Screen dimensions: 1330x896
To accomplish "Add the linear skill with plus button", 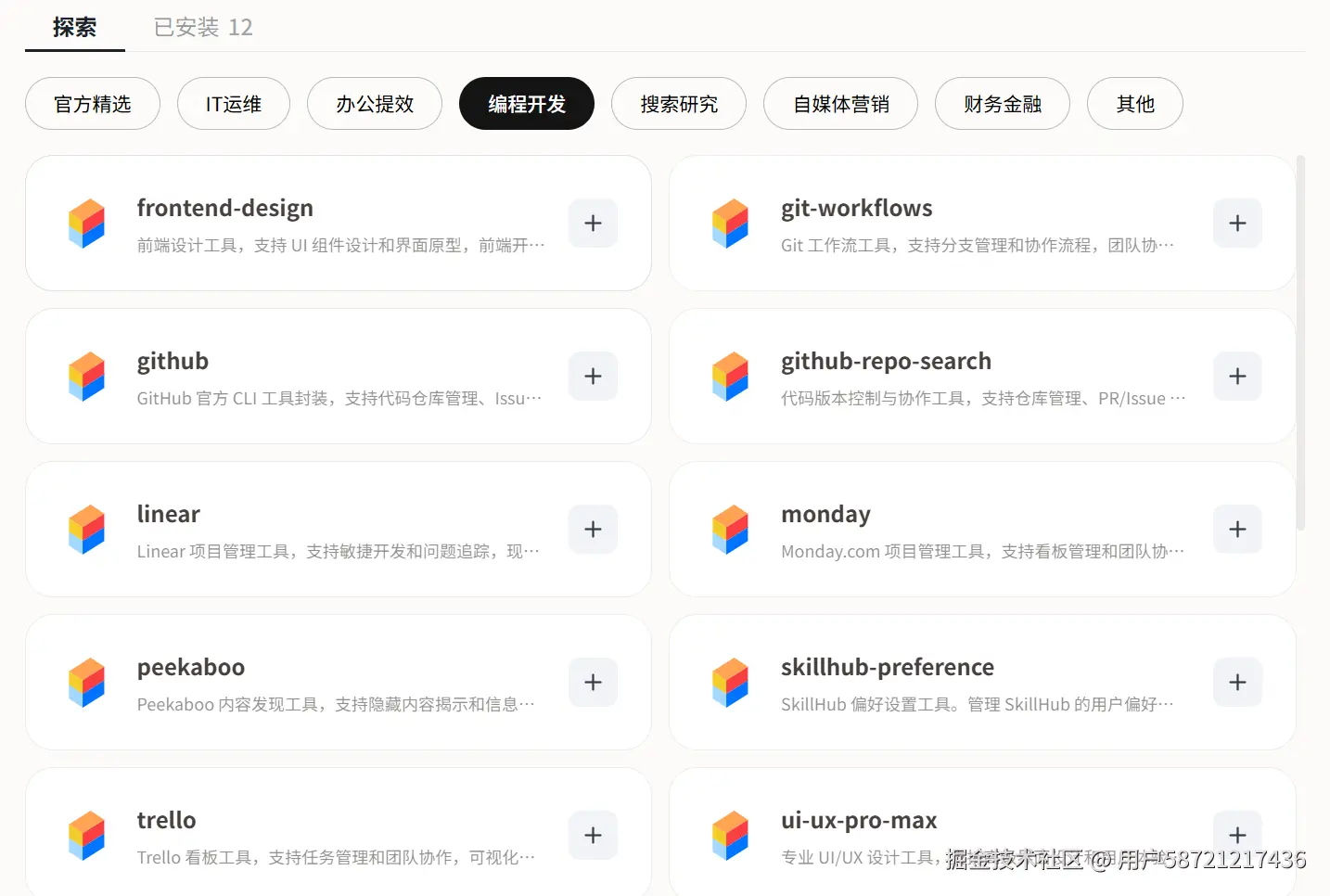I will click(x=594, y=529).
